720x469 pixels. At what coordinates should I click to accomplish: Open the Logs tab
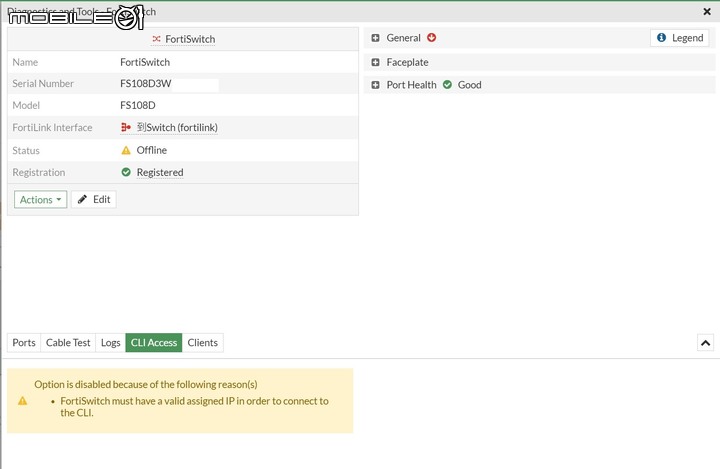[x=111, y=343]
